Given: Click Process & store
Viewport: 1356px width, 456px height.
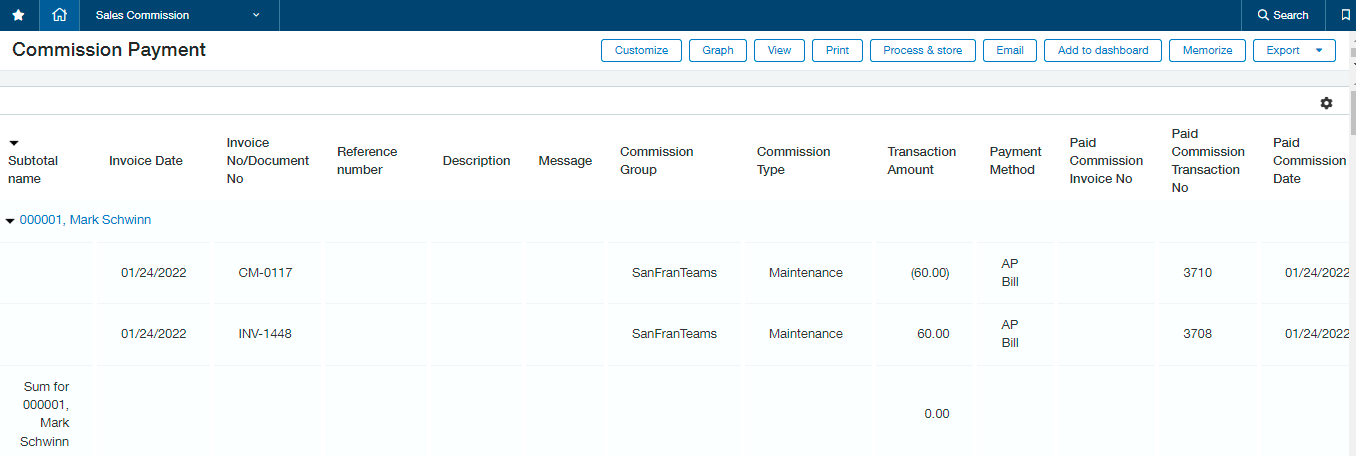Looking at the screenshot, I should 923,50.
